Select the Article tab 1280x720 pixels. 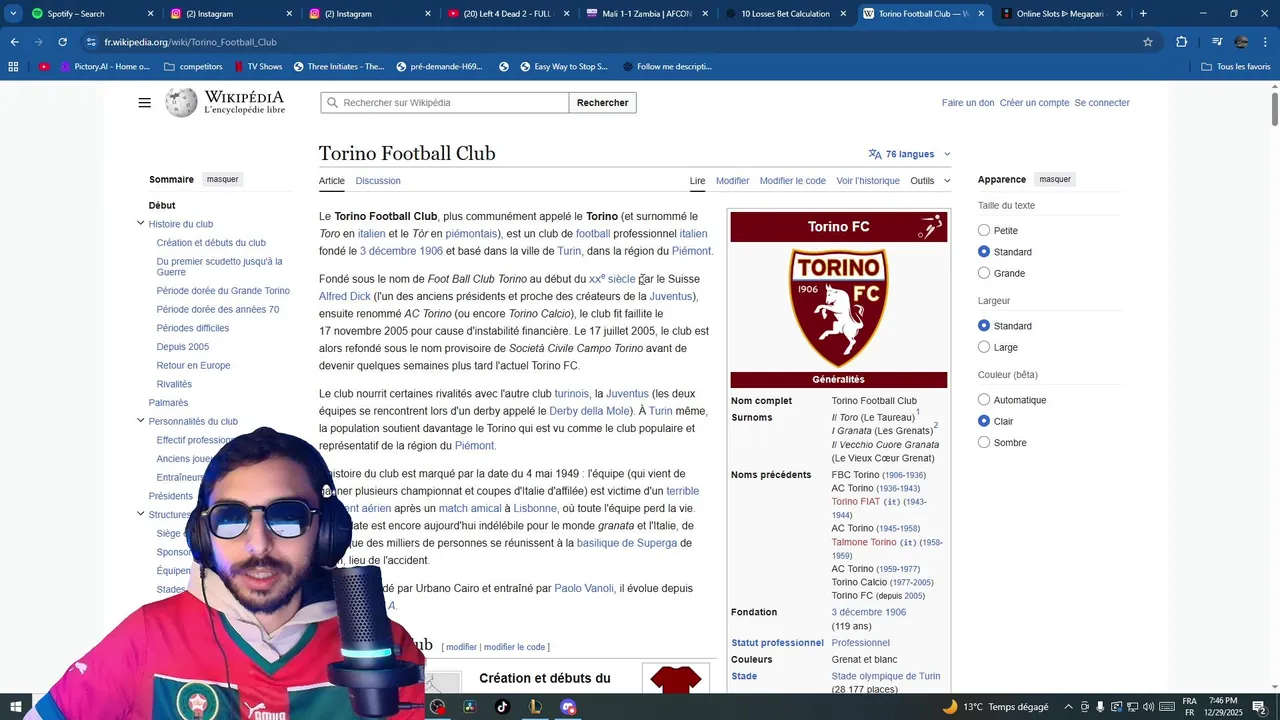point(332,181)
